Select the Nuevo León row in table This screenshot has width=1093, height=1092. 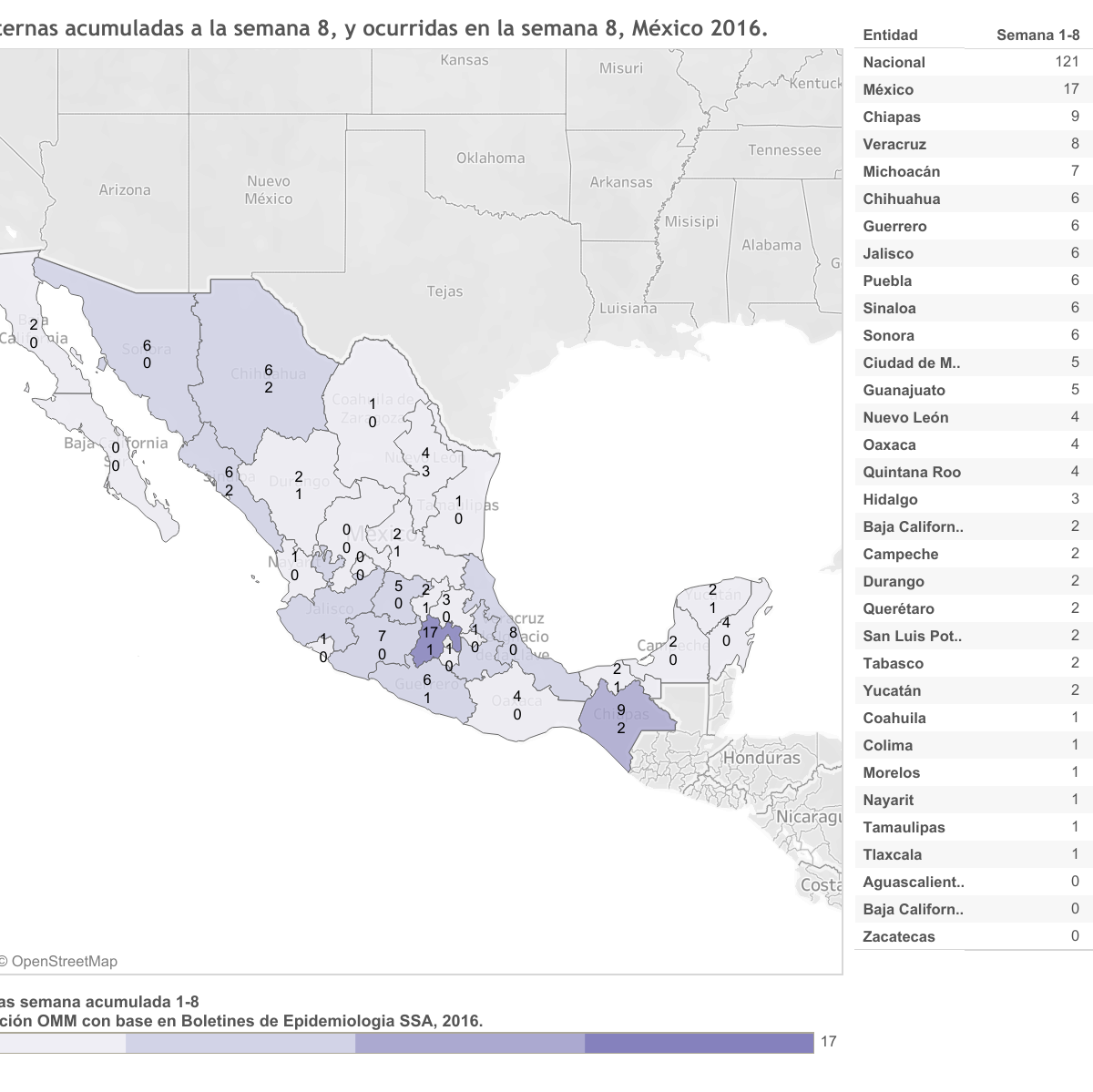click(x=970, y=417)
